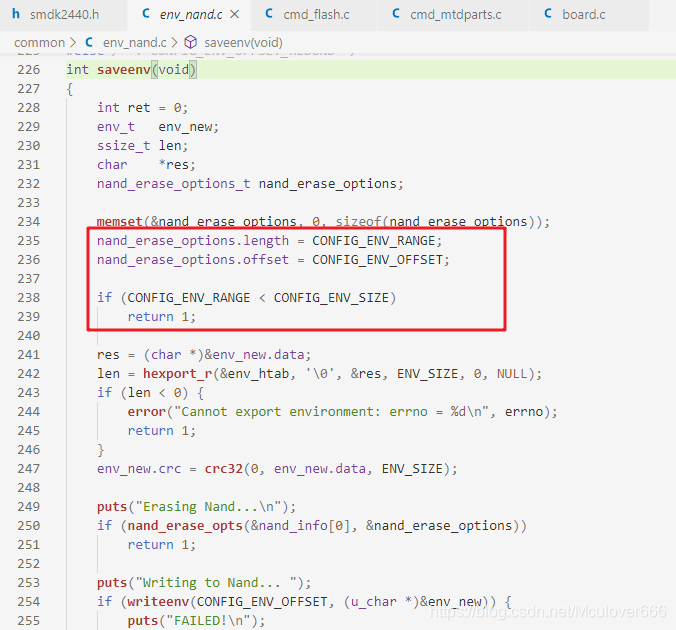
Task: Expand chevron after 'common' in breadcrumb
Action: click(x=73, y=43)
